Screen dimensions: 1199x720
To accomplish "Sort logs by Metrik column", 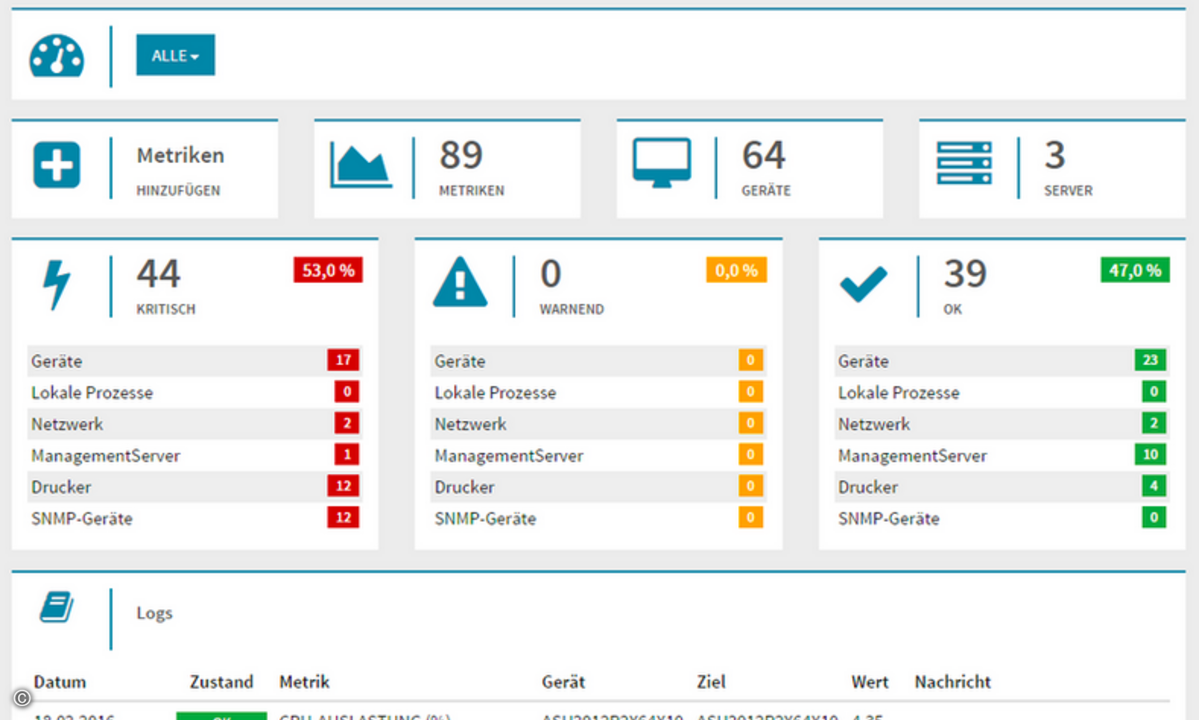I will coord(304,682).
